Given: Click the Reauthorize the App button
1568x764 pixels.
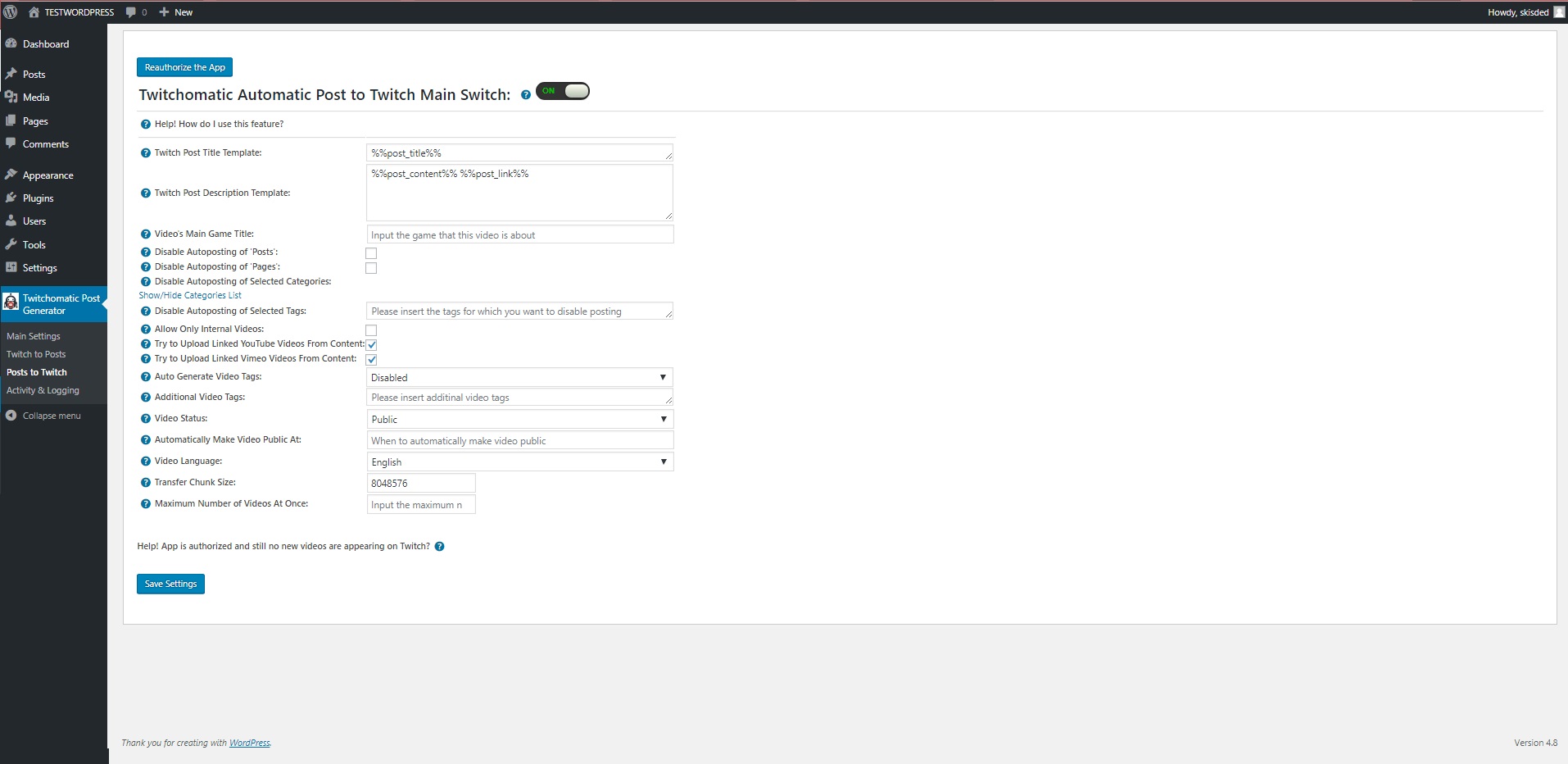Looking at the screenshot, I should pyautogui.click(x=184, y=67).
